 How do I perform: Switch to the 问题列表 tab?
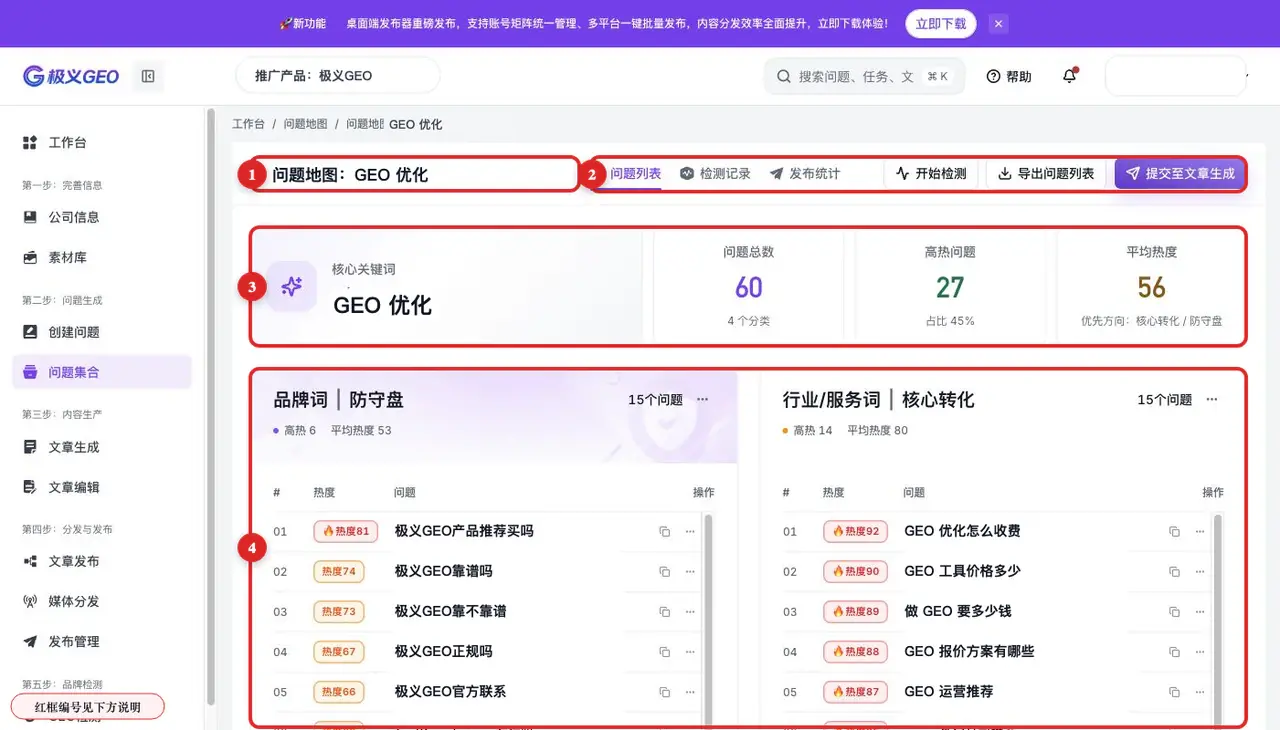coord(636,173)
